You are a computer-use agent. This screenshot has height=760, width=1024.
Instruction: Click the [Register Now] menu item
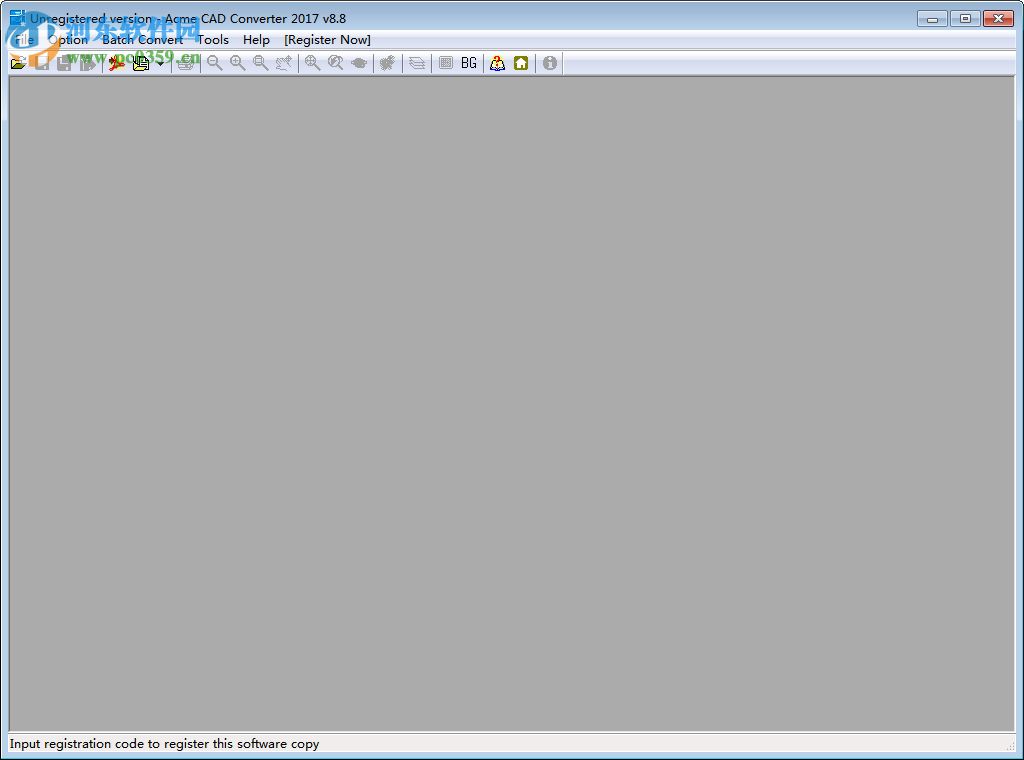click(x=327, y=40)
